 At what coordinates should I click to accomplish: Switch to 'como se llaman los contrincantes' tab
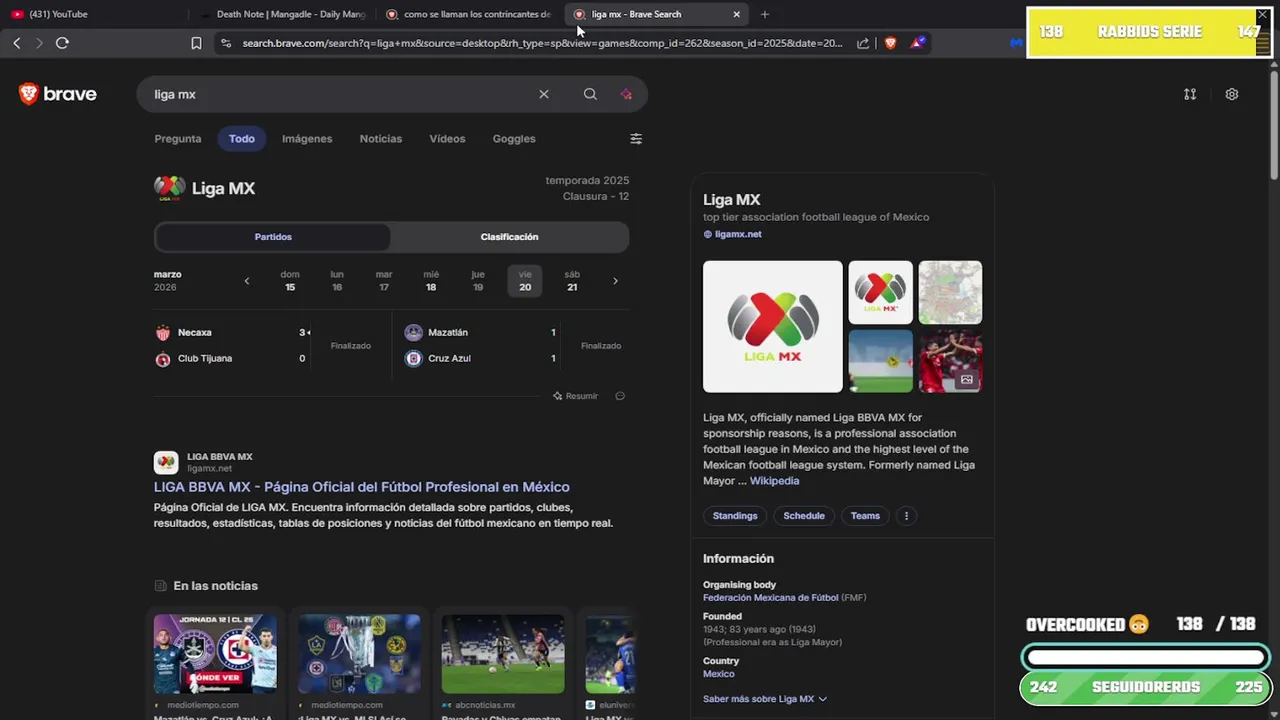468,14
